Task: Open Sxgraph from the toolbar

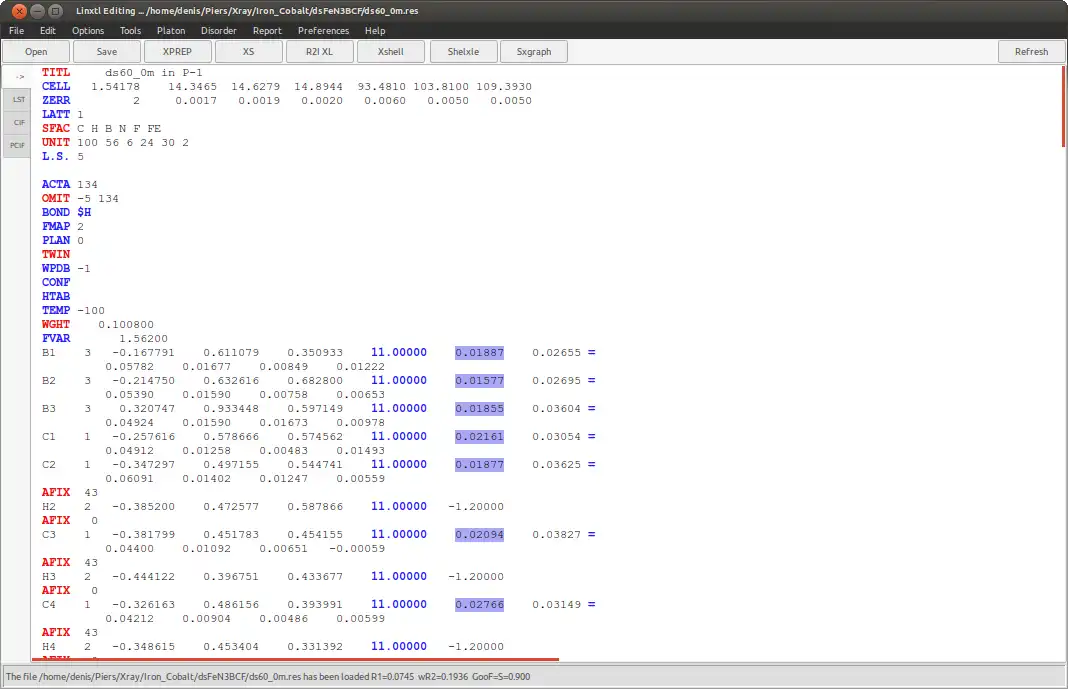Action: click(x=534, y=52)
